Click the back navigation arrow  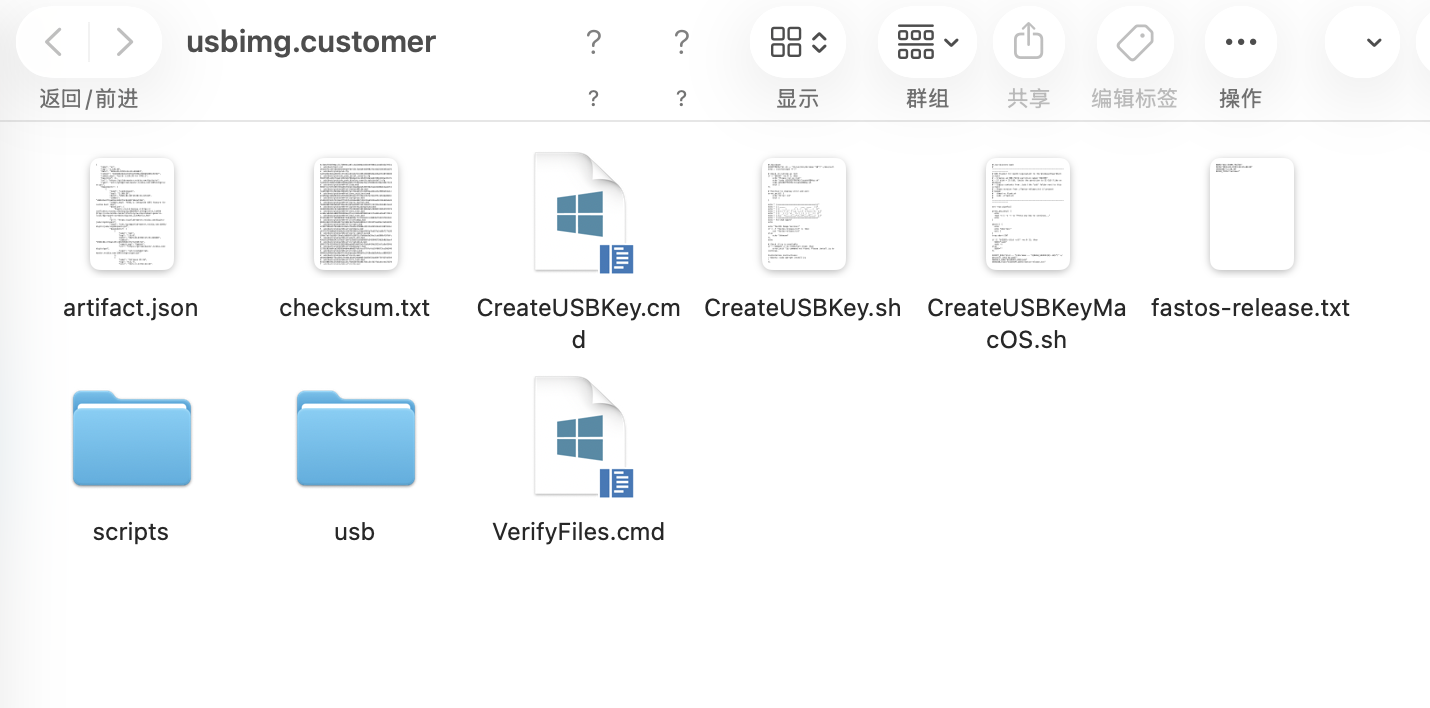point(54,42)
